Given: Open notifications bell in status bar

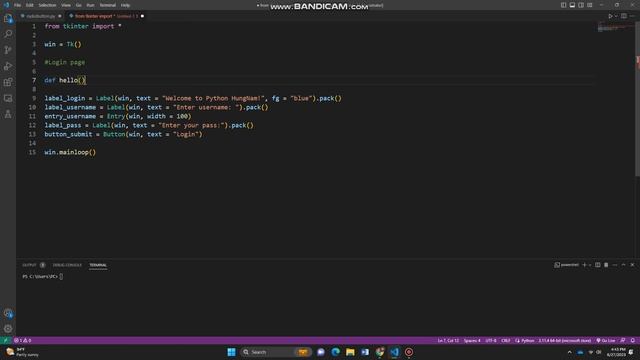Looking at the screenshot, I should 633,340.
